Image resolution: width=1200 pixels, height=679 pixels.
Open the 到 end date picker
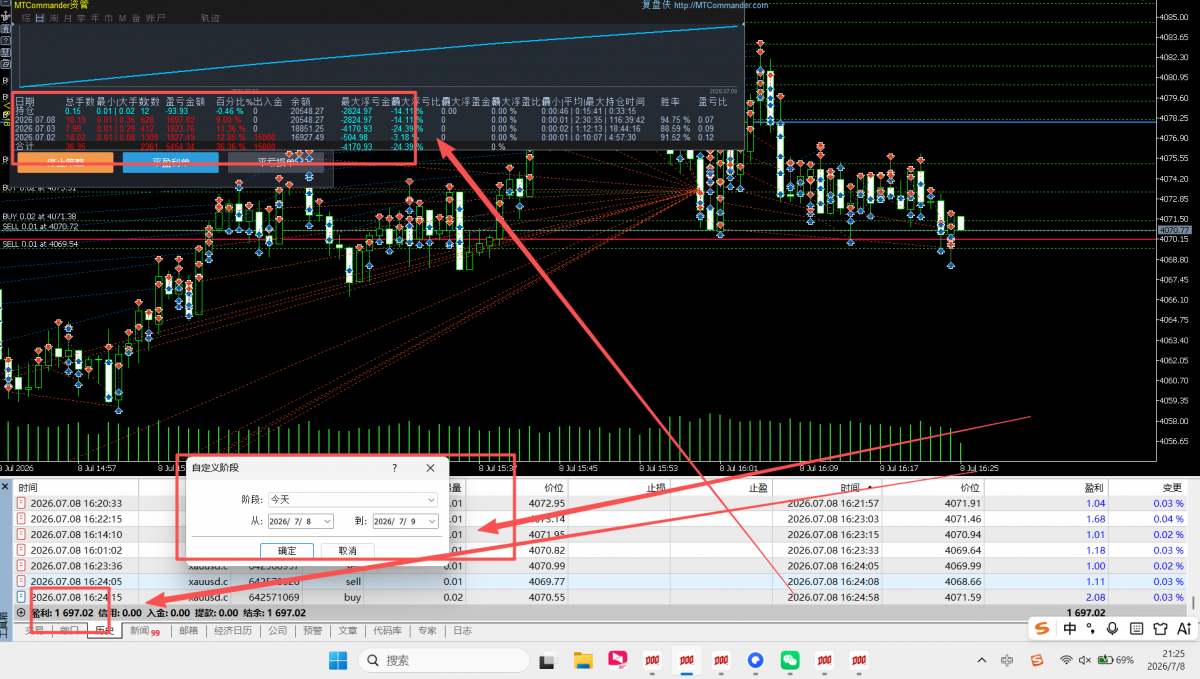[x=404, y=521]
